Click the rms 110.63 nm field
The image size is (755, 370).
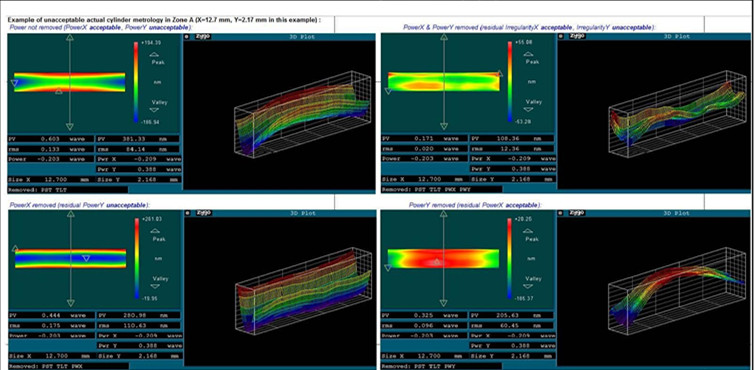pyautogui.click(x=139, y=325)
